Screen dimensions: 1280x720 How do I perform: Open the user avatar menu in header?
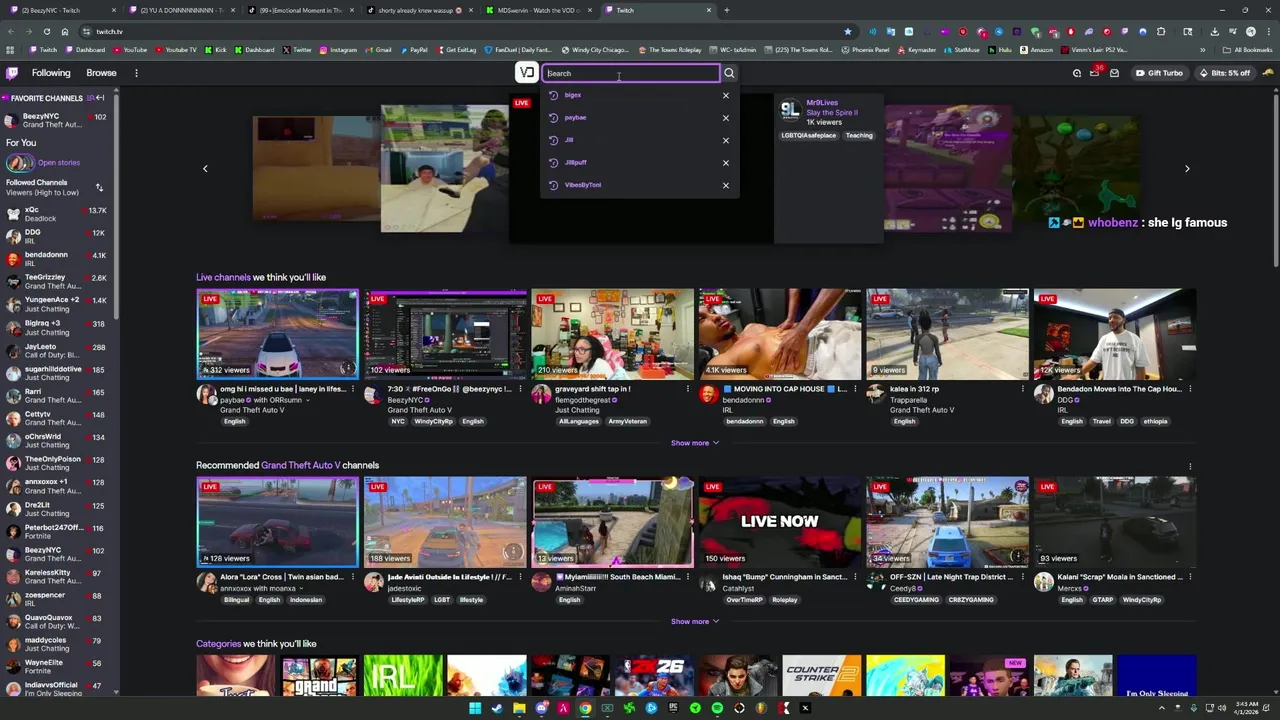1268,73
